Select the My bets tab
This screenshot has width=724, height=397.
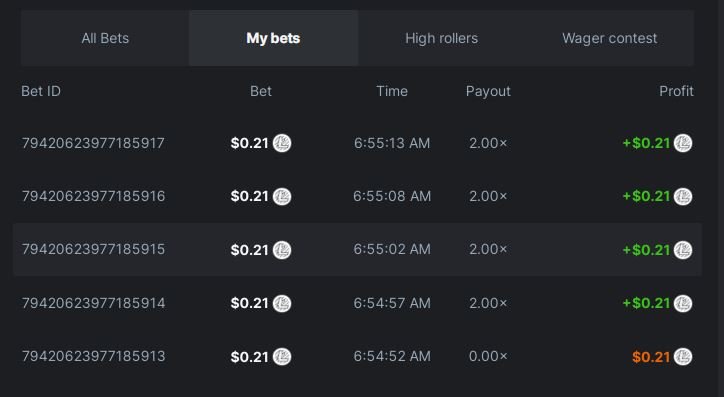[x=273, y=38]
